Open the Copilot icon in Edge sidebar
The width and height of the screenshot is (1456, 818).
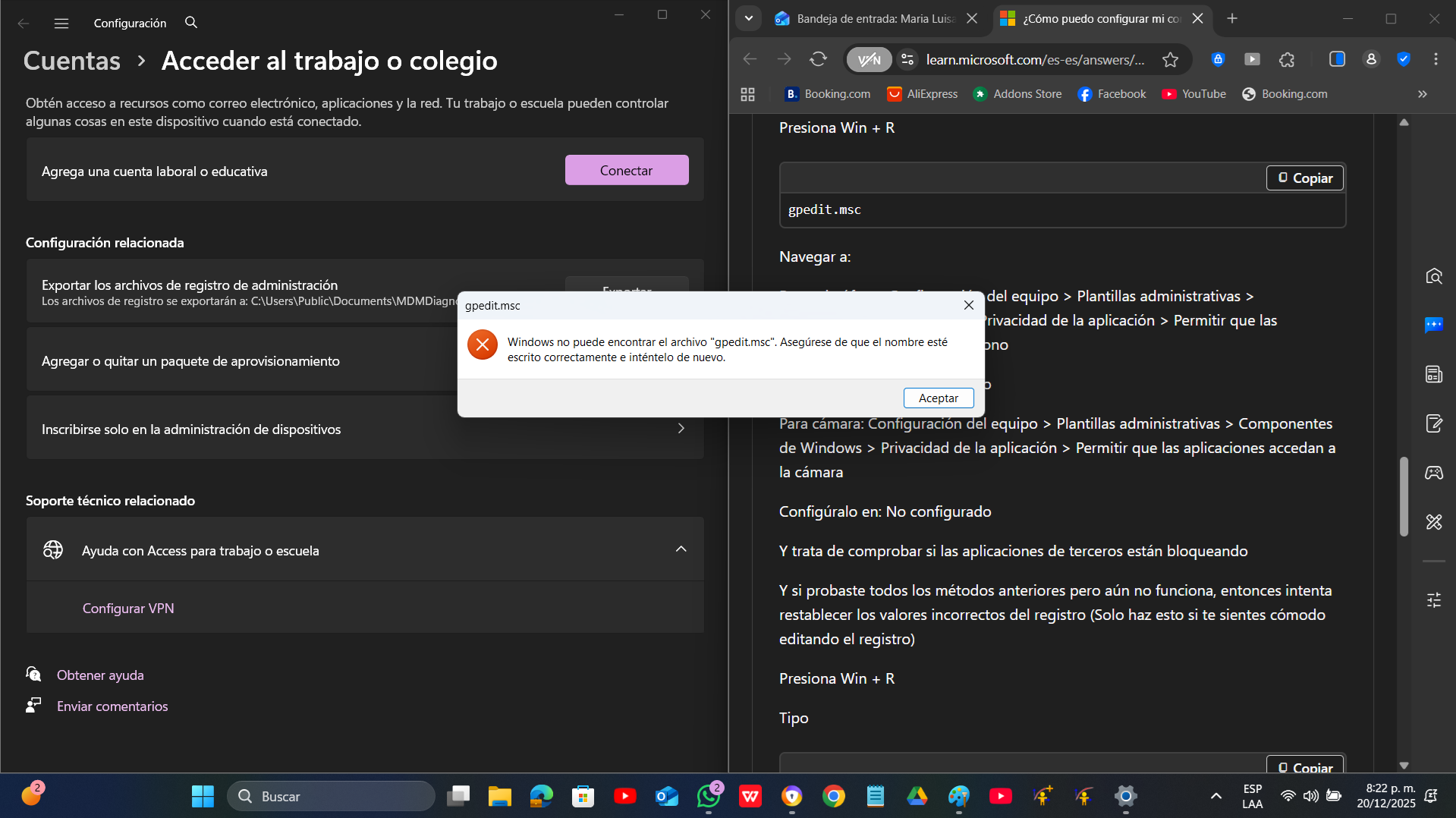1434,325
